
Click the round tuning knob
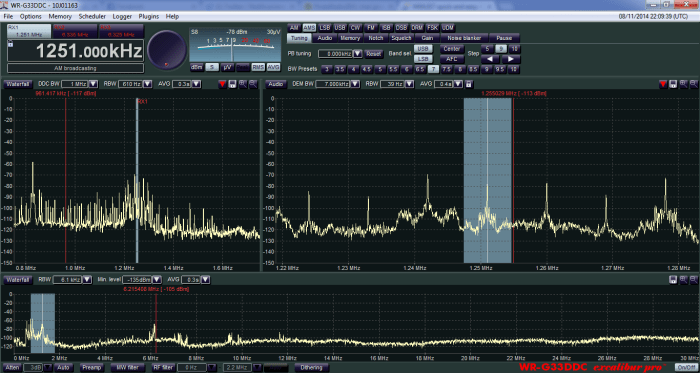pos(167,50)
